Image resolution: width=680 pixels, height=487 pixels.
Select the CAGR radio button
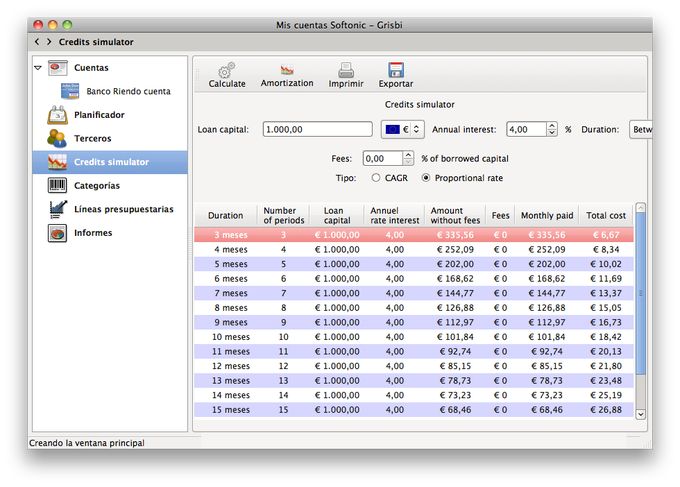pos(376,178)
